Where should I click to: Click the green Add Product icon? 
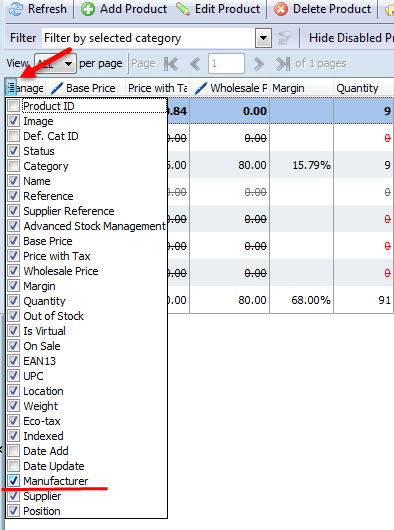88,9
